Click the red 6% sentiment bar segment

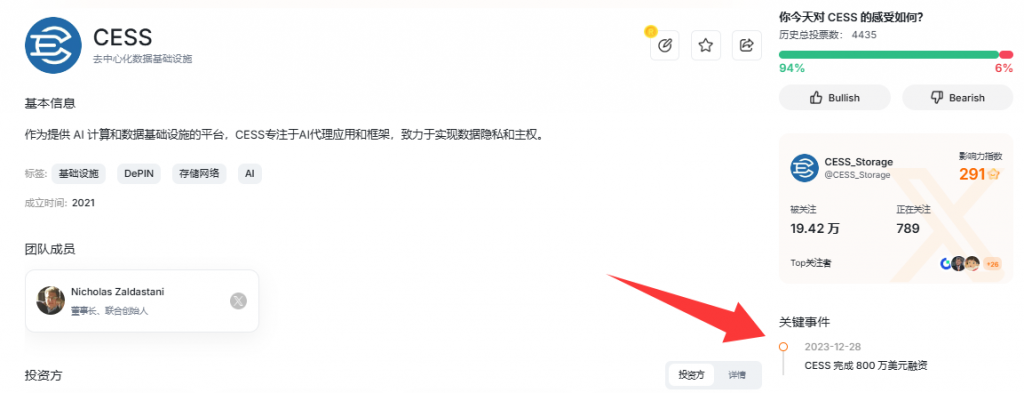(1006, 55)
